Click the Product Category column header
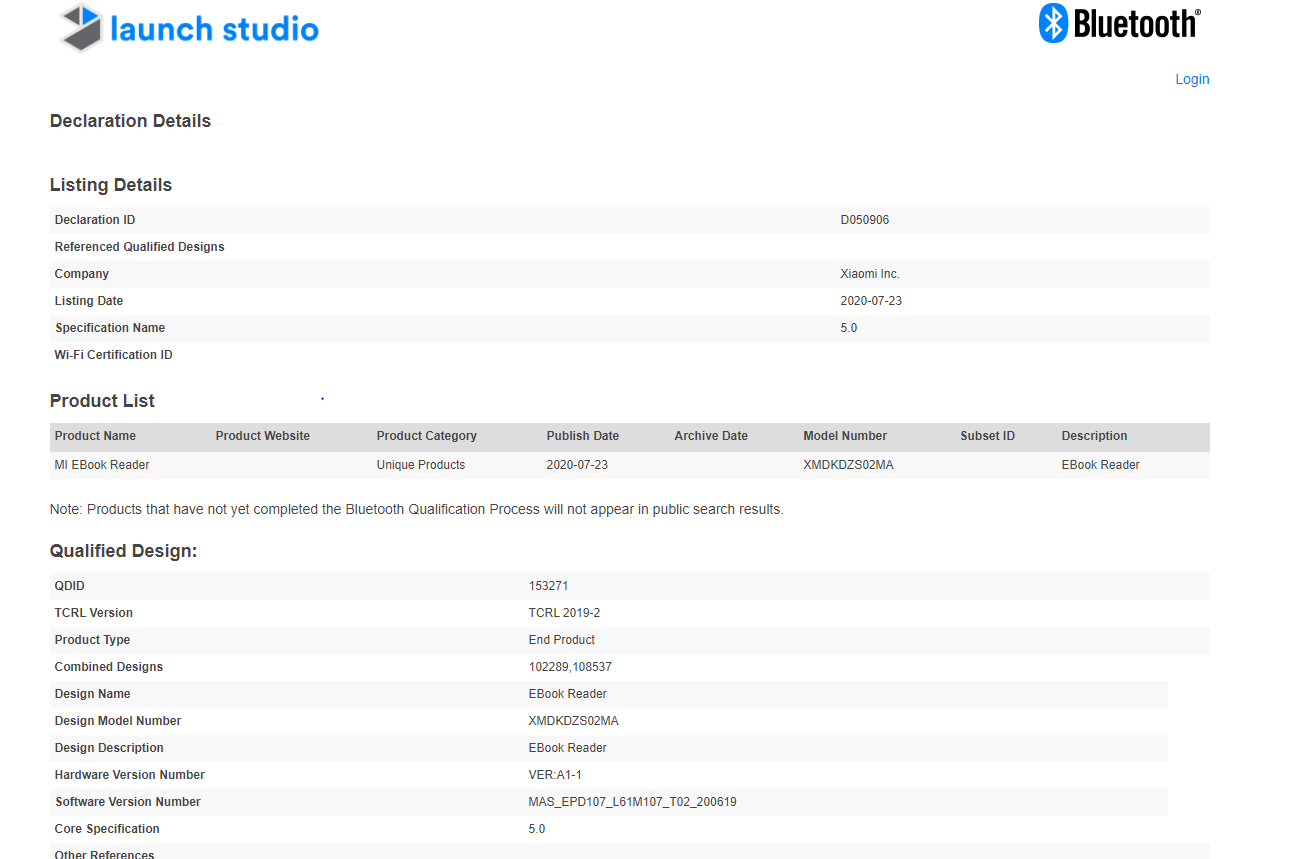1316x859 pixels. (x=427, y=436)
